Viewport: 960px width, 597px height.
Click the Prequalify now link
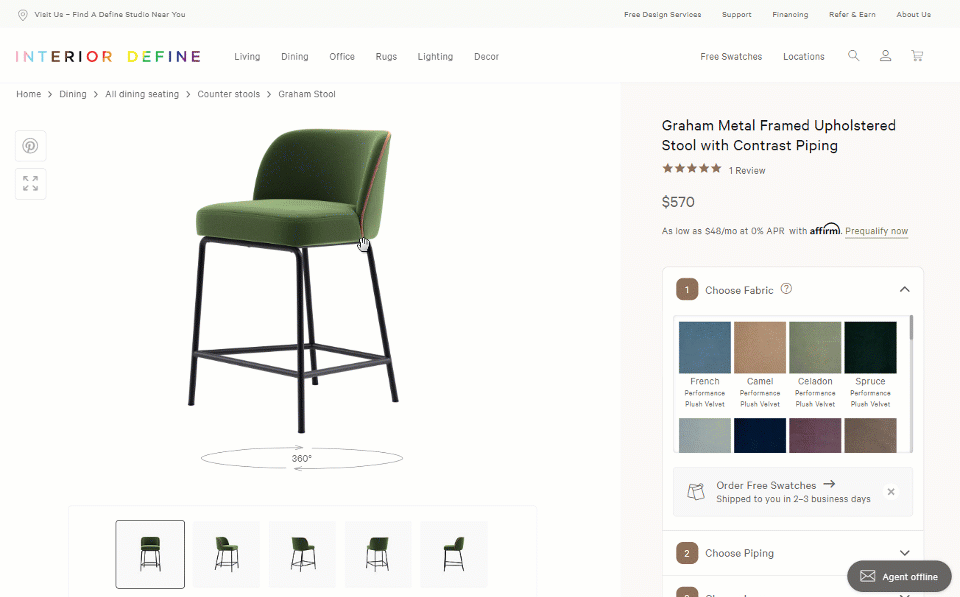[x=877, y=231]
